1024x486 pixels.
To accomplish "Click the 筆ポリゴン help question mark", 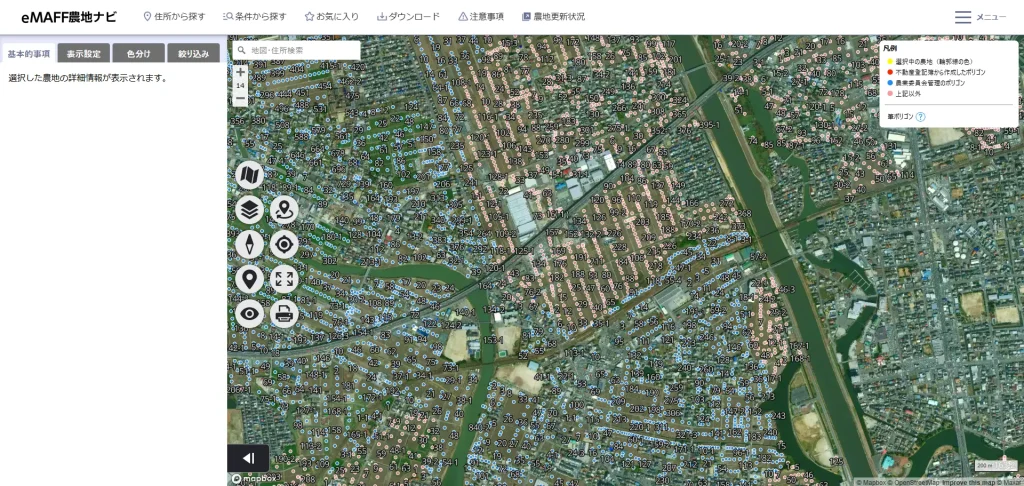I will (920, 117).
